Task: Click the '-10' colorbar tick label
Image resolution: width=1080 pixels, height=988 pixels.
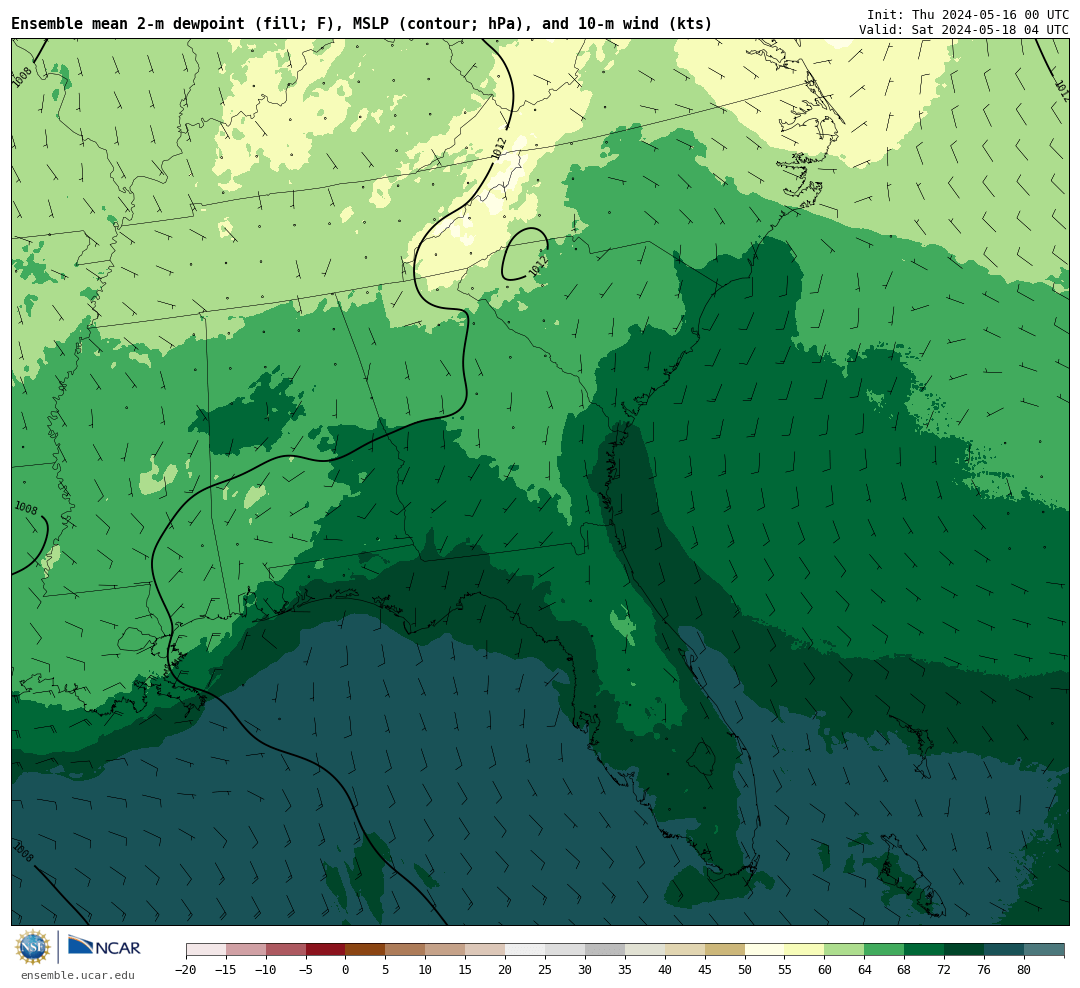Action: 266,970
